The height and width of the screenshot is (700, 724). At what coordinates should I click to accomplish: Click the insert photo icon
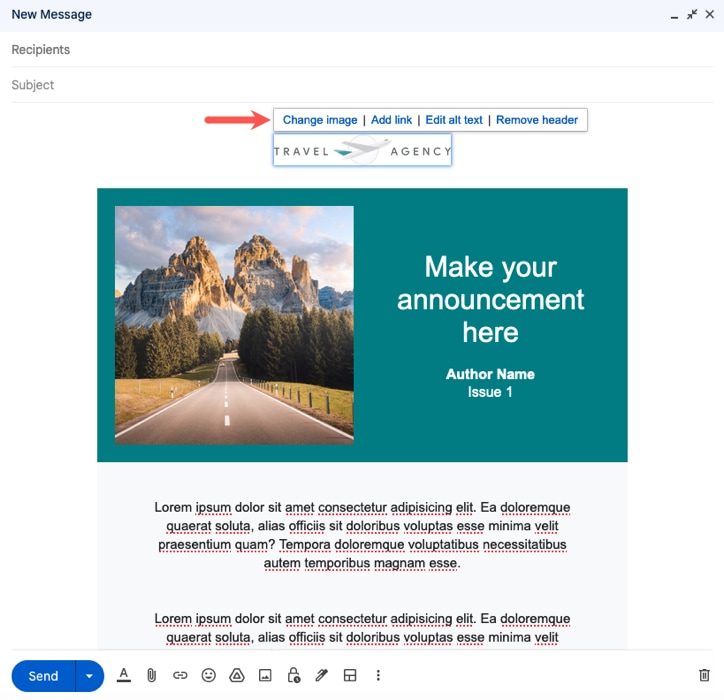pos(265,676)
